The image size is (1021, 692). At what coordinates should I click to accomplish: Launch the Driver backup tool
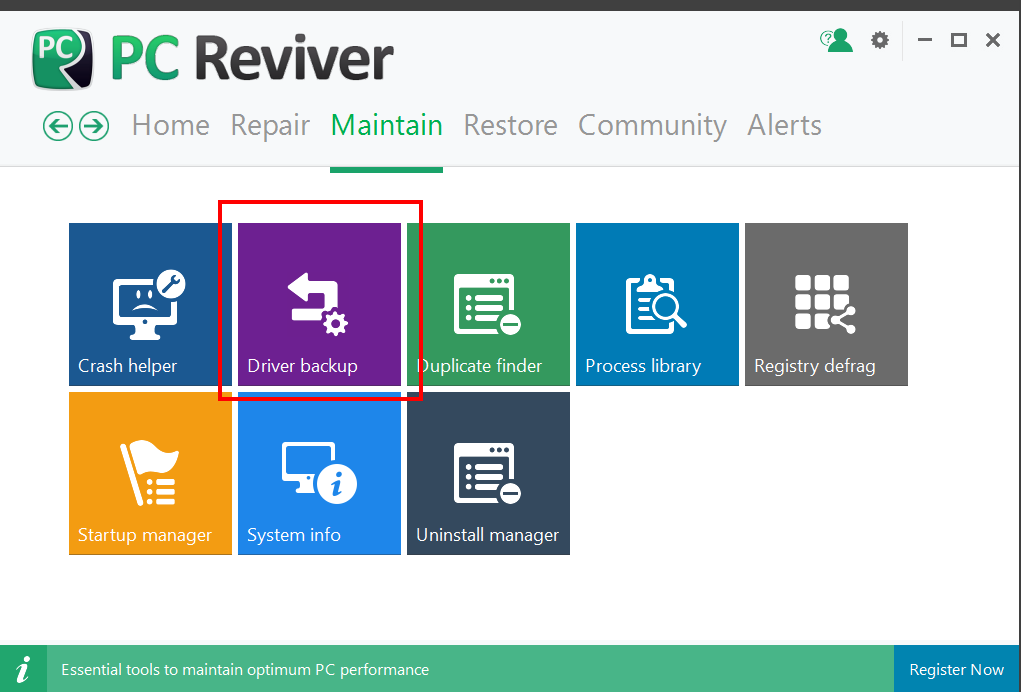319,304
